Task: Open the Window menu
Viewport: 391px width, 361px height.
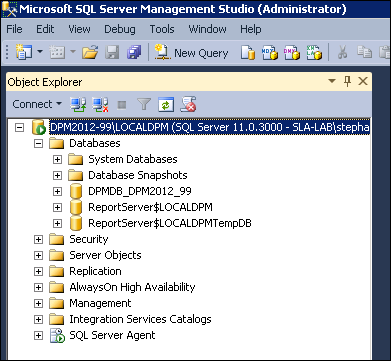Action: (207, 29)
